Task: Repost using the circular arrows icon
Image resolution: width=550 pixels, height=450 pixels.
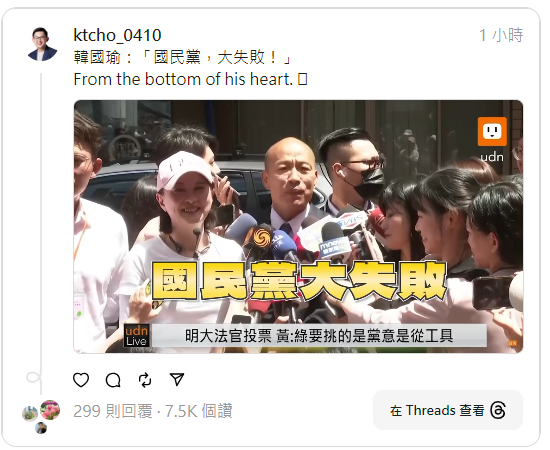Action: 145,380
